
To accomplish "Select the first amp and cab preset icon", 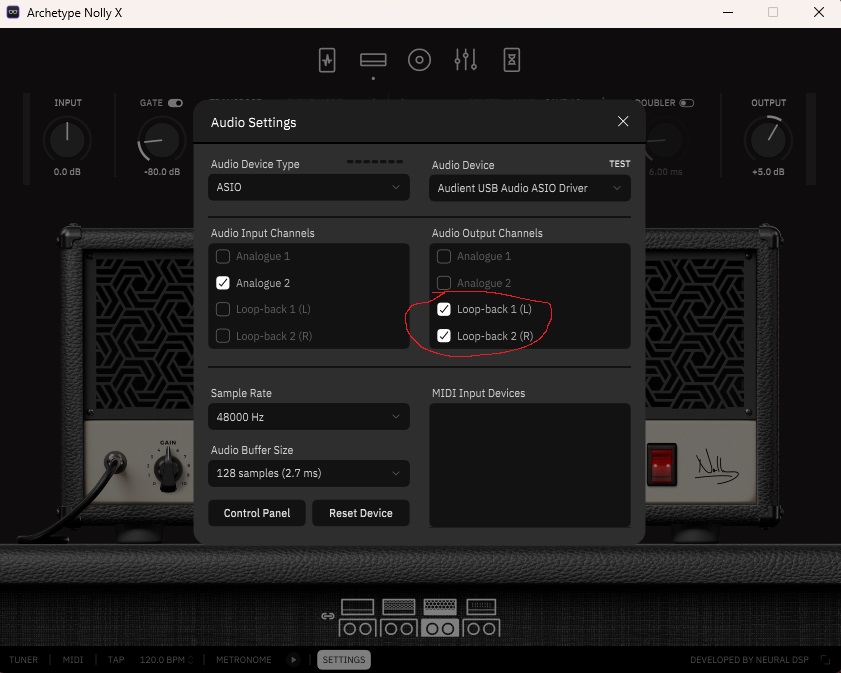I will click(357, 618).
